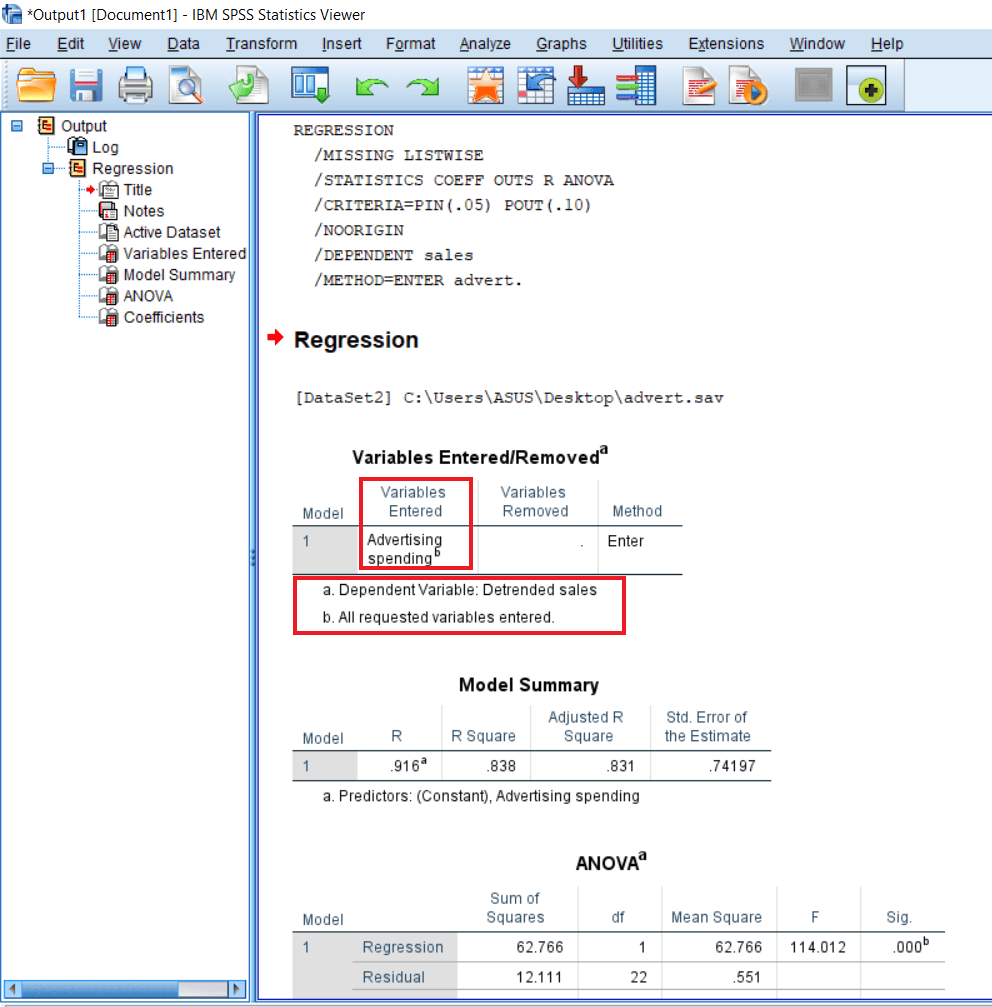
Task: Click R Square value .838
Action: [x=501, y=766]
